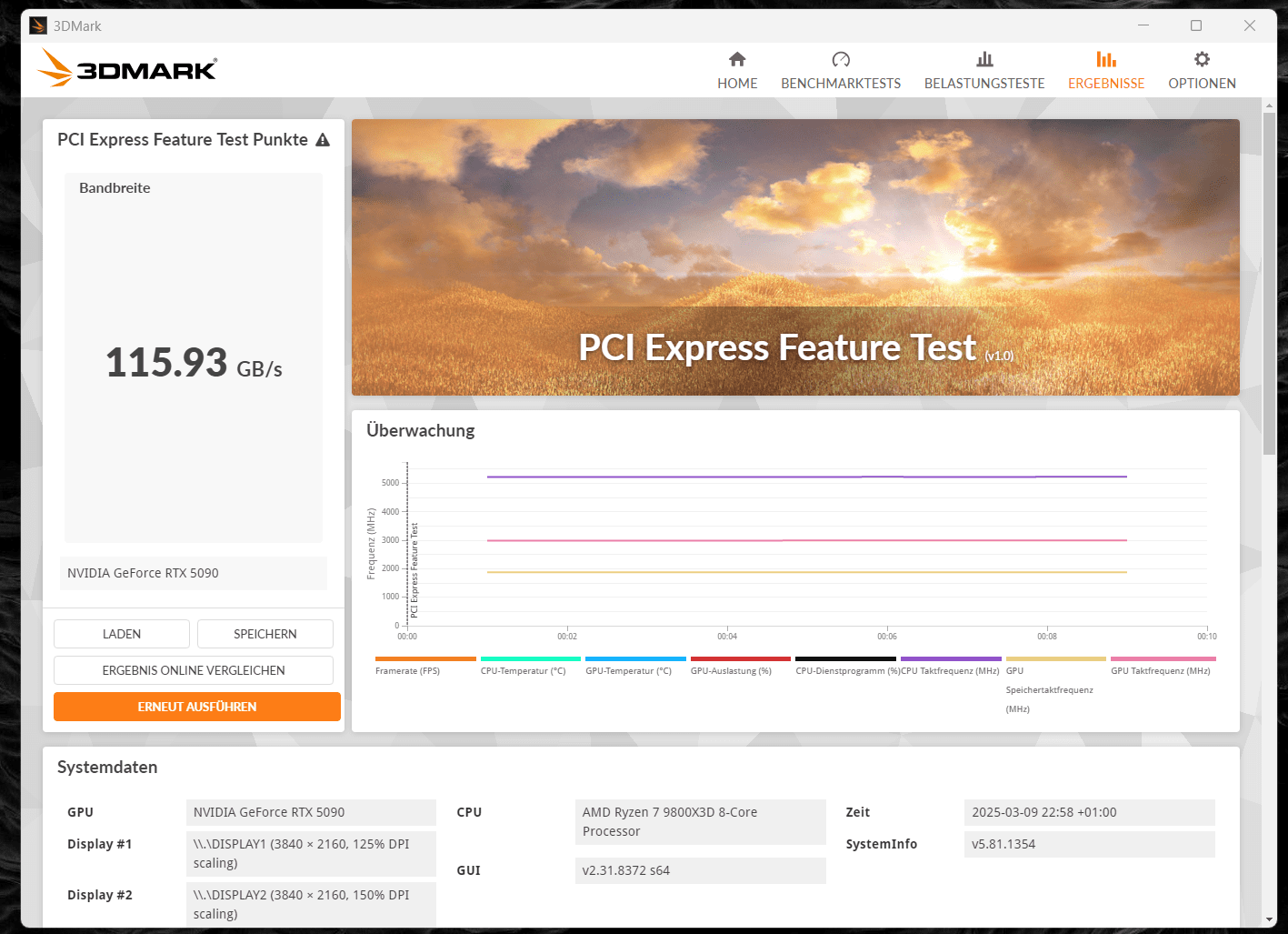
Task: Click Display #2 DISPLAY2 value
Action: tap(311, 905)
